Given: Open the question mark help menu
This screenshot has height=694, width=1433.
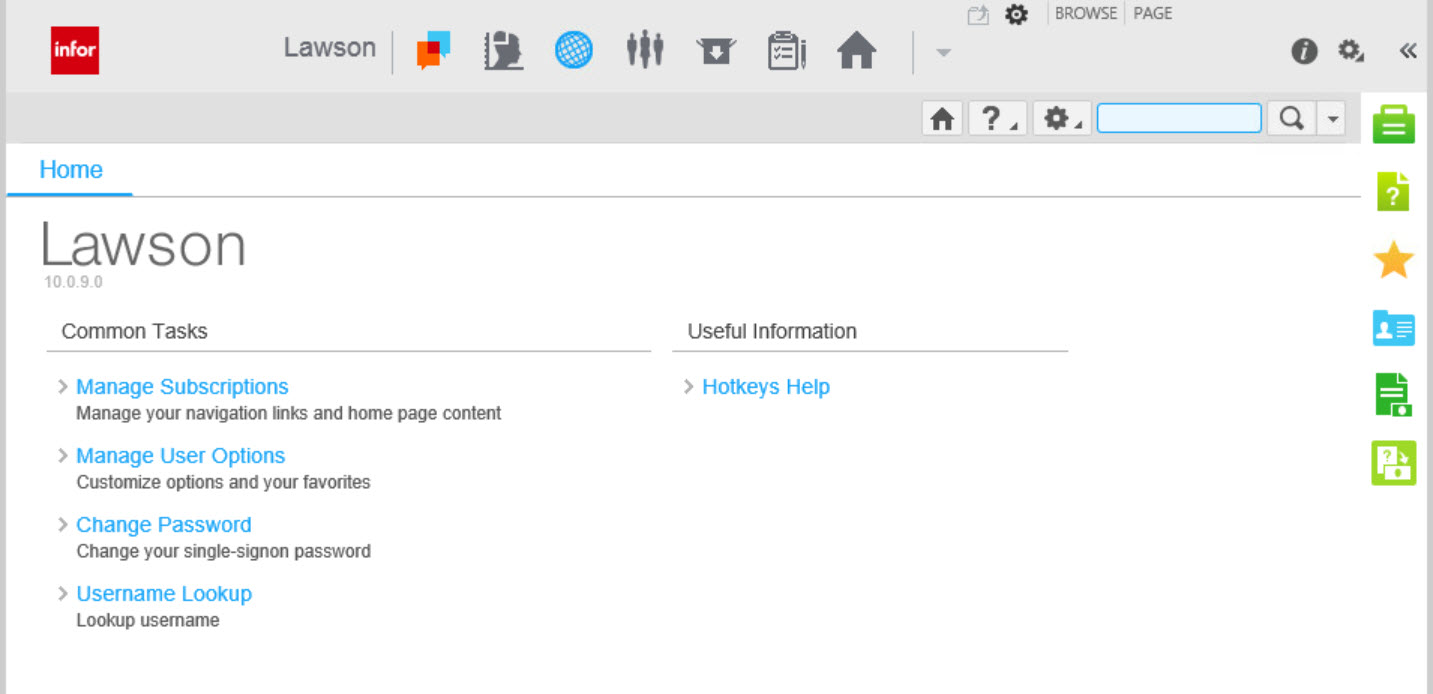Looking at the screenshot, I should pyautogui.click(x=997, y=119).
